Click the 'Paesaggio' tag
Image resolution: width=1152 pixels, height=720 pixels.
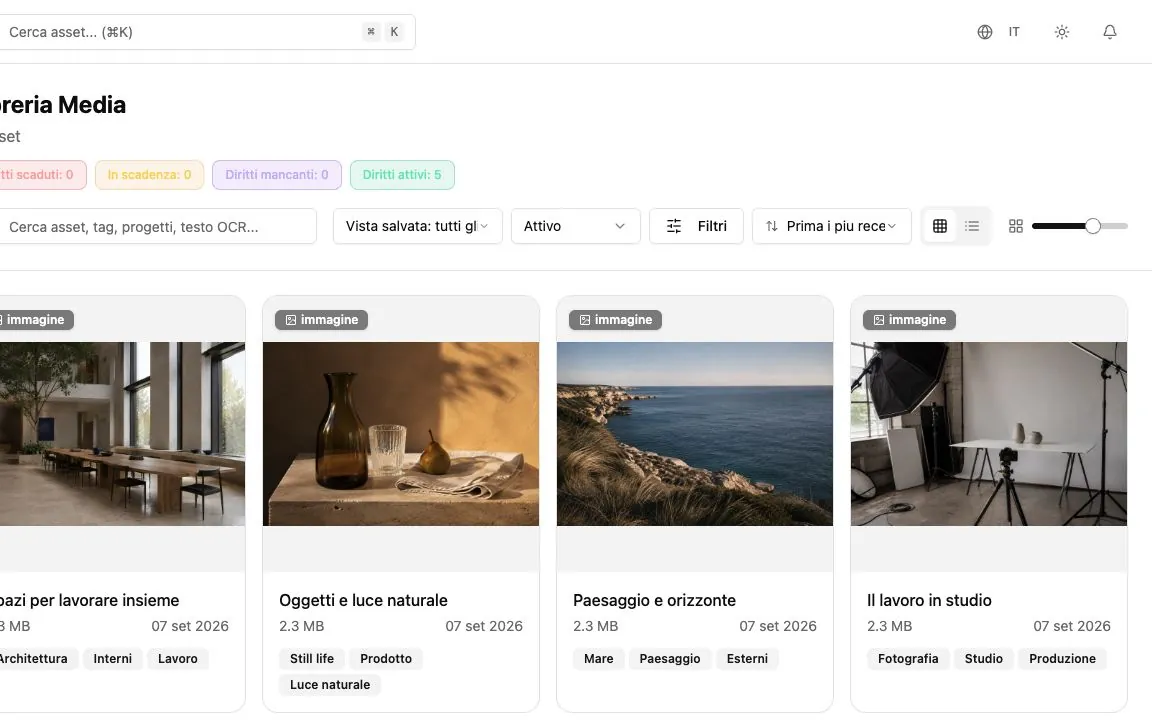pos(669,658)
